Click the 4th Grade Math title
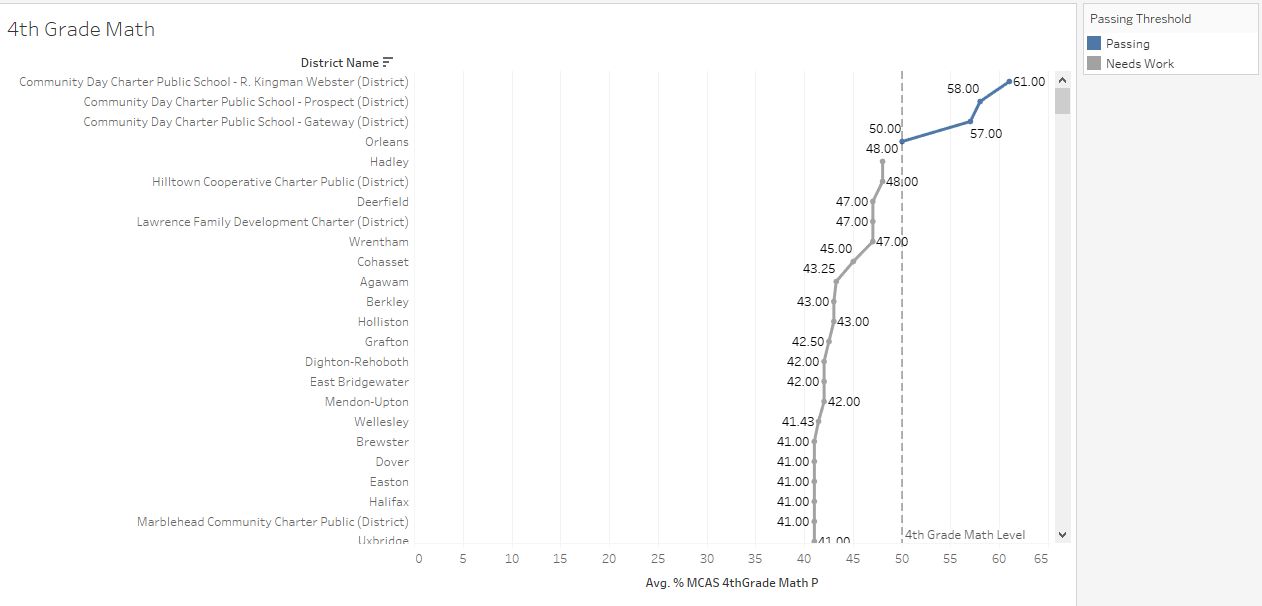1262x606 pixels. (80, 30)
